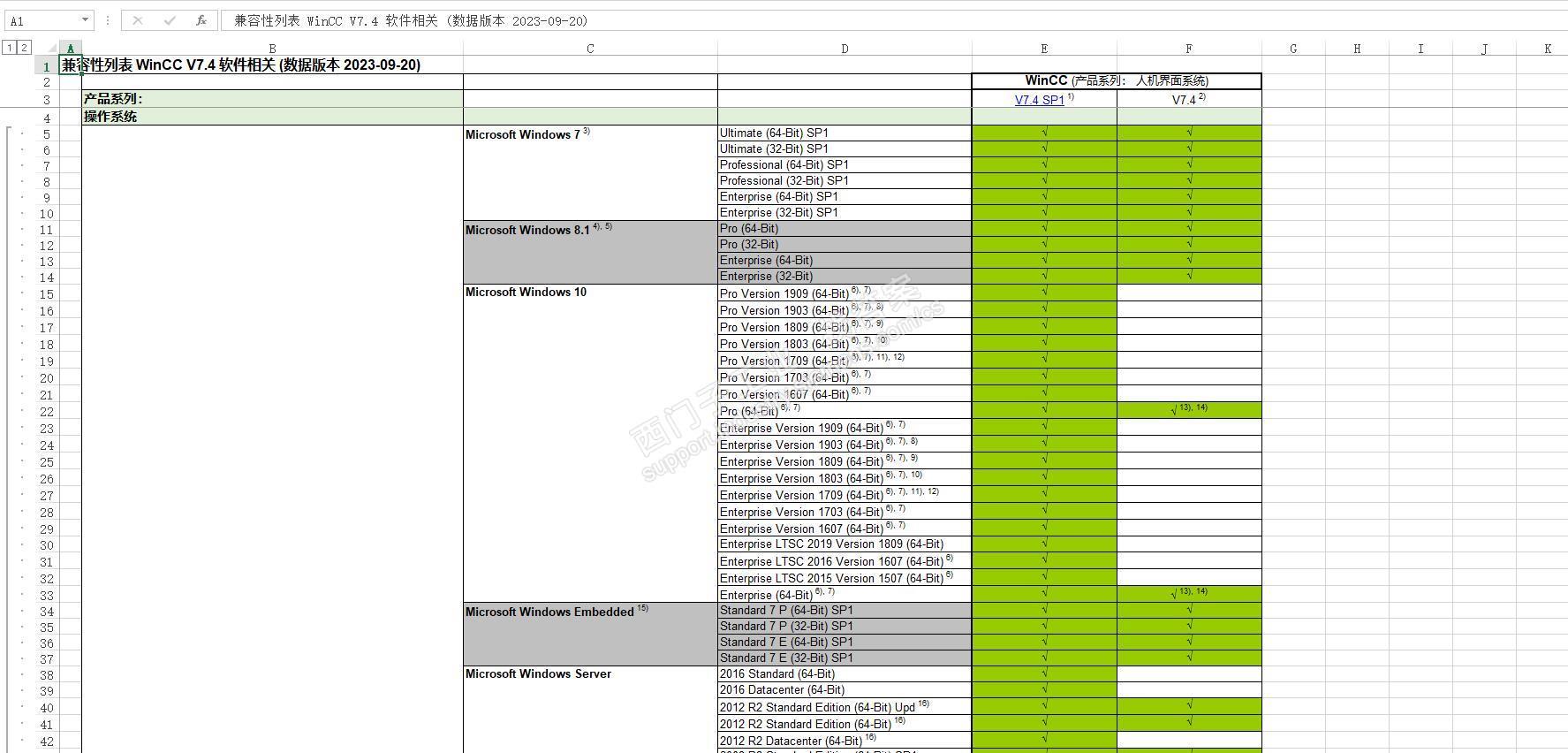The width and height of the screenshot is (1568, 753).
Task: Open the V7.4 SP1 hyperlink
Action: point(1039,100)
